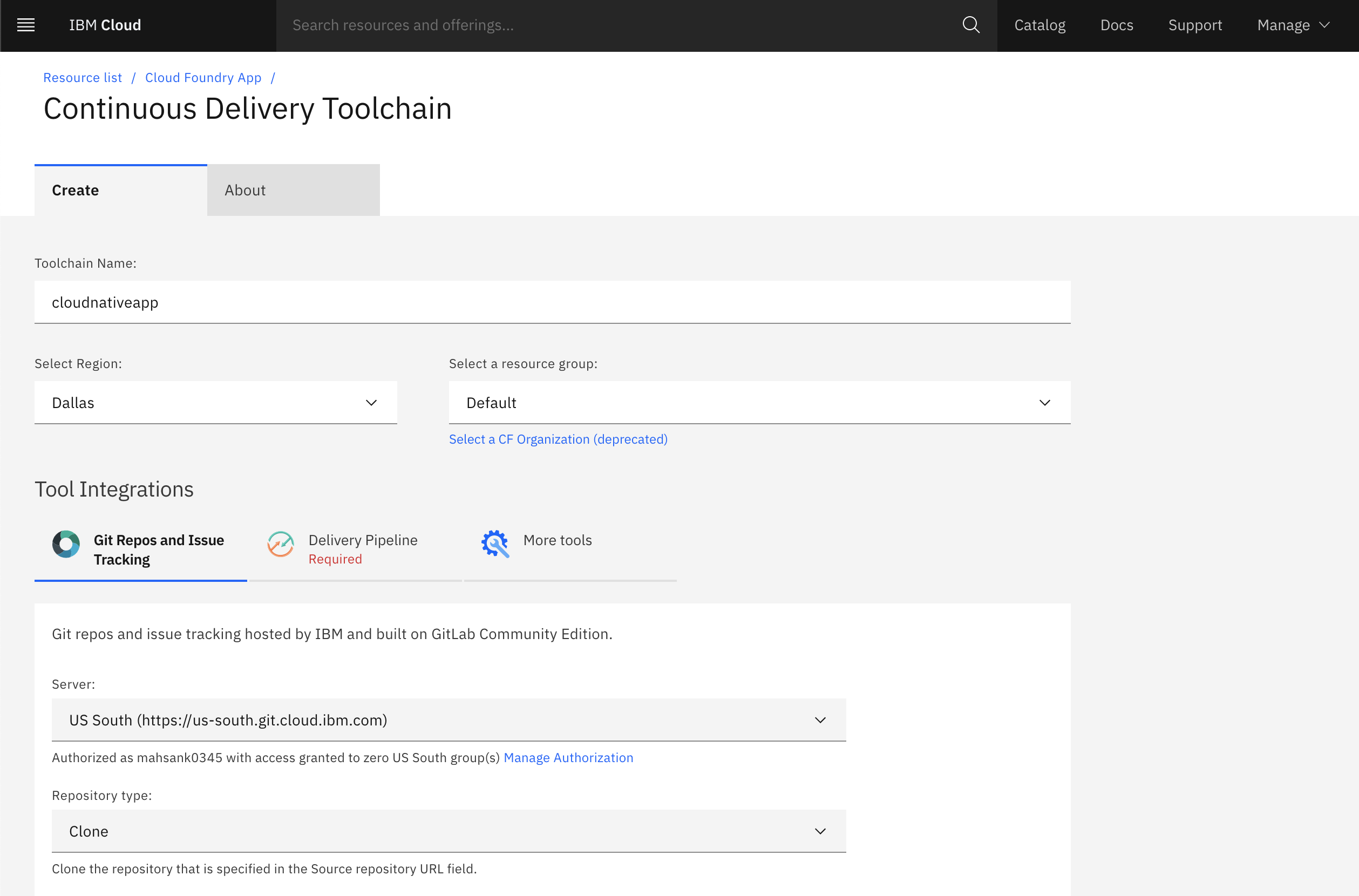Click the Delivery Pipeline icon
Viewport: 1359px width, 896px height.
(281, 544)
